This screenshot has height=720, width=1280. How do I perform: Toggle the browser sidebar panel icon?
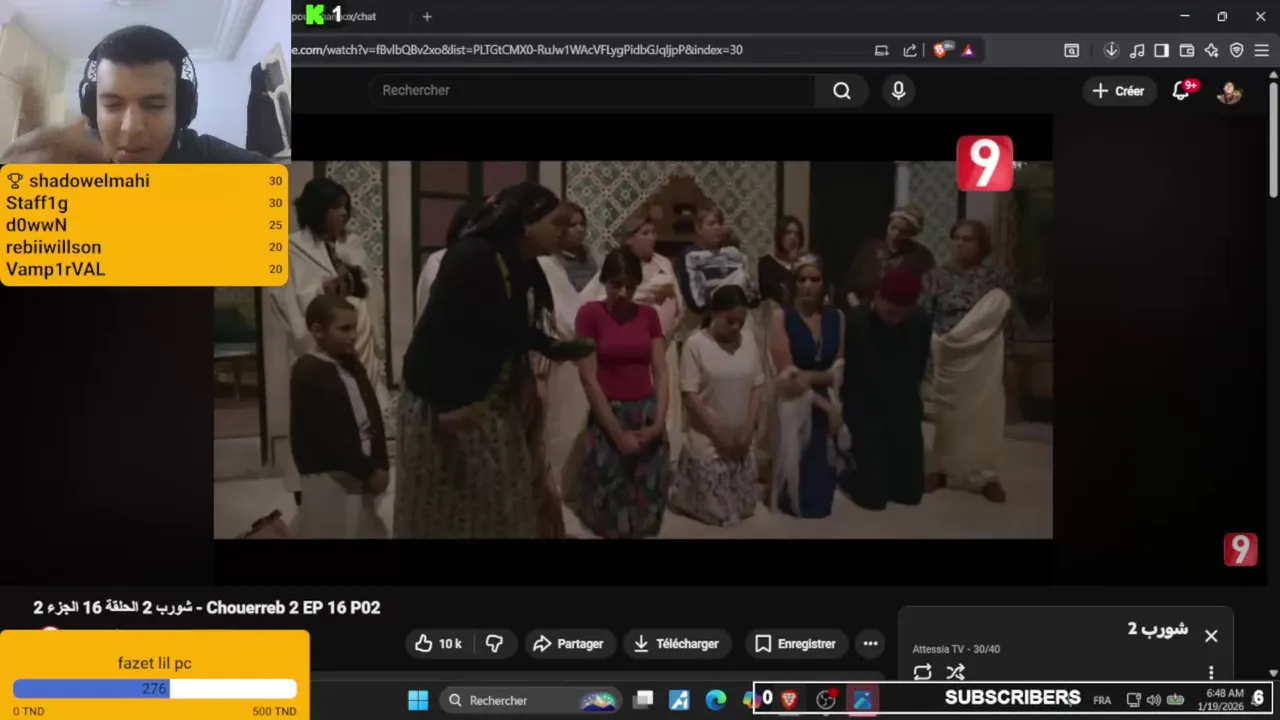(1161, 50)
